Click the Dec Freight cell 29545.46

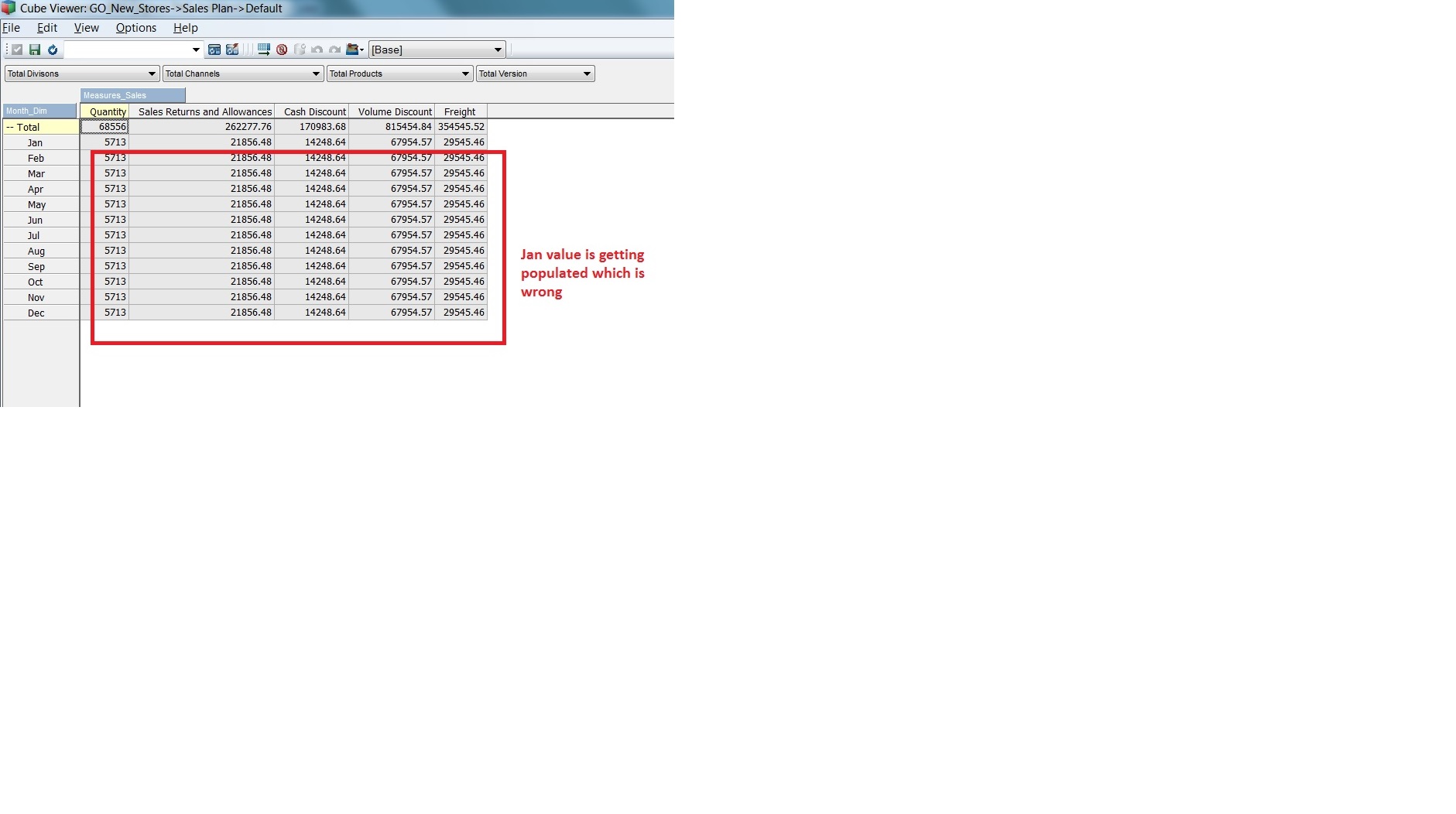click(461, 313)
